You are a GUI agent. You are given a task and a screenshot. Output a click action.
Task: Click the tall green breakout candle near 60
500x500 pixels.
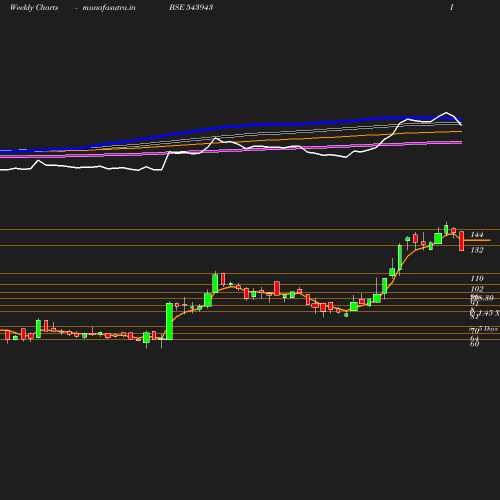(x=169, y=321)
